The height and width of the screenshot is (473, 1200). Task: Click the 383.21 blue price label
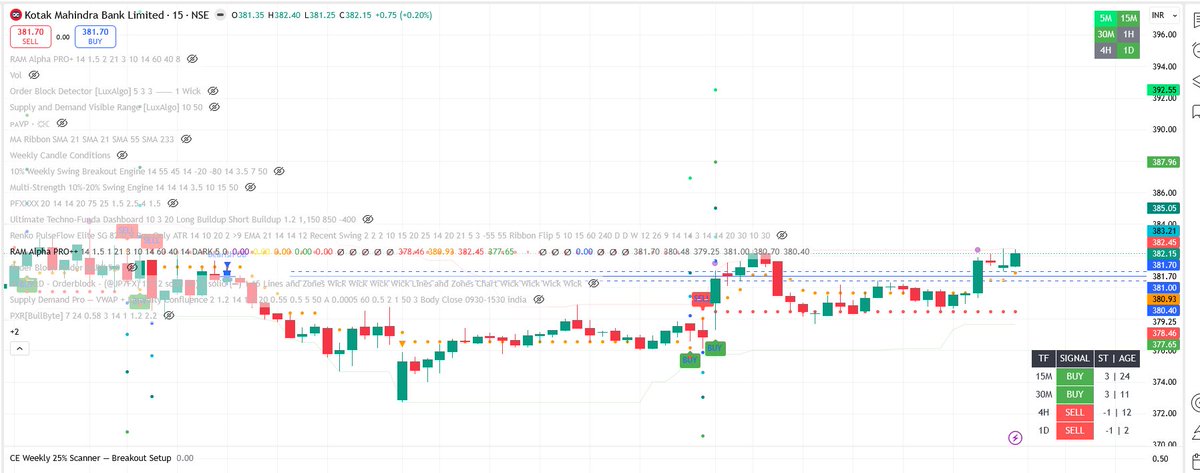click(1166, 231)
